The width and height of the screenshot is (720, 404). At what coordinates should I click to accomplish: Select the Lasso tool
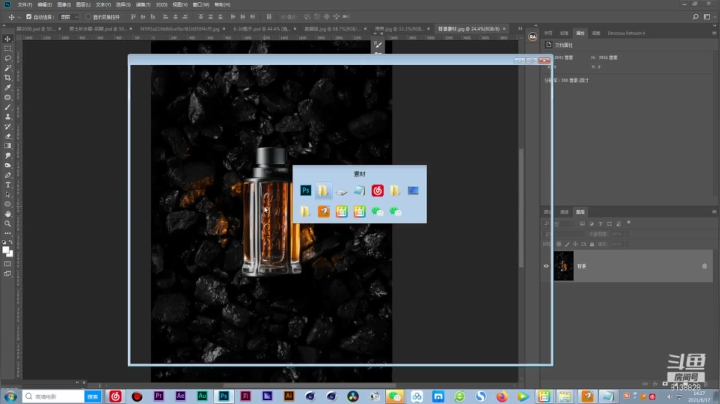pos(8,58)
